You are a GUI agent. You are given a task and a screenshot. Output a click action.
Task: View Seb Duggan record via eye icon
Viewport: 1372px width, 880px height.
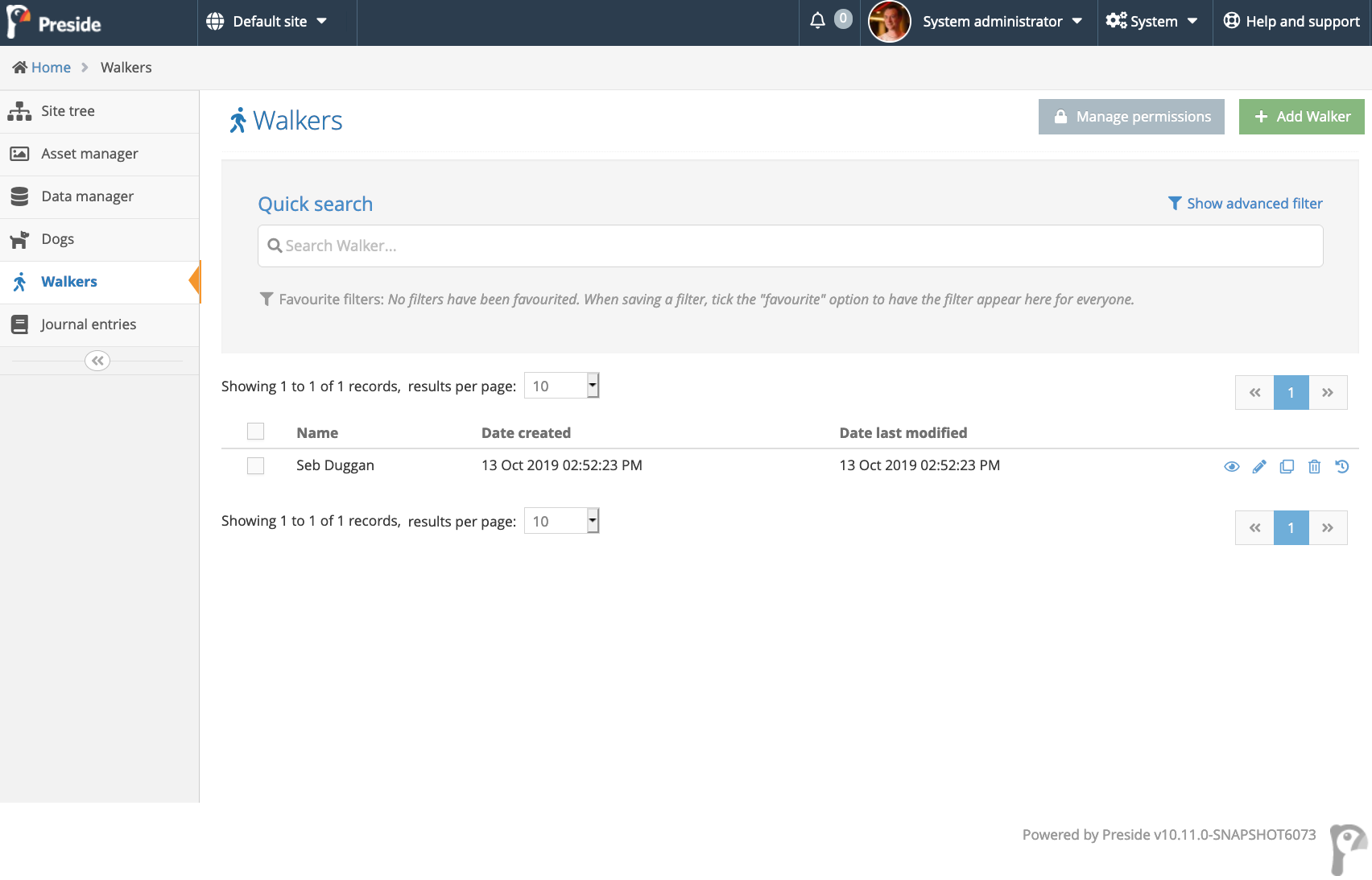(x=1231, y=467)
